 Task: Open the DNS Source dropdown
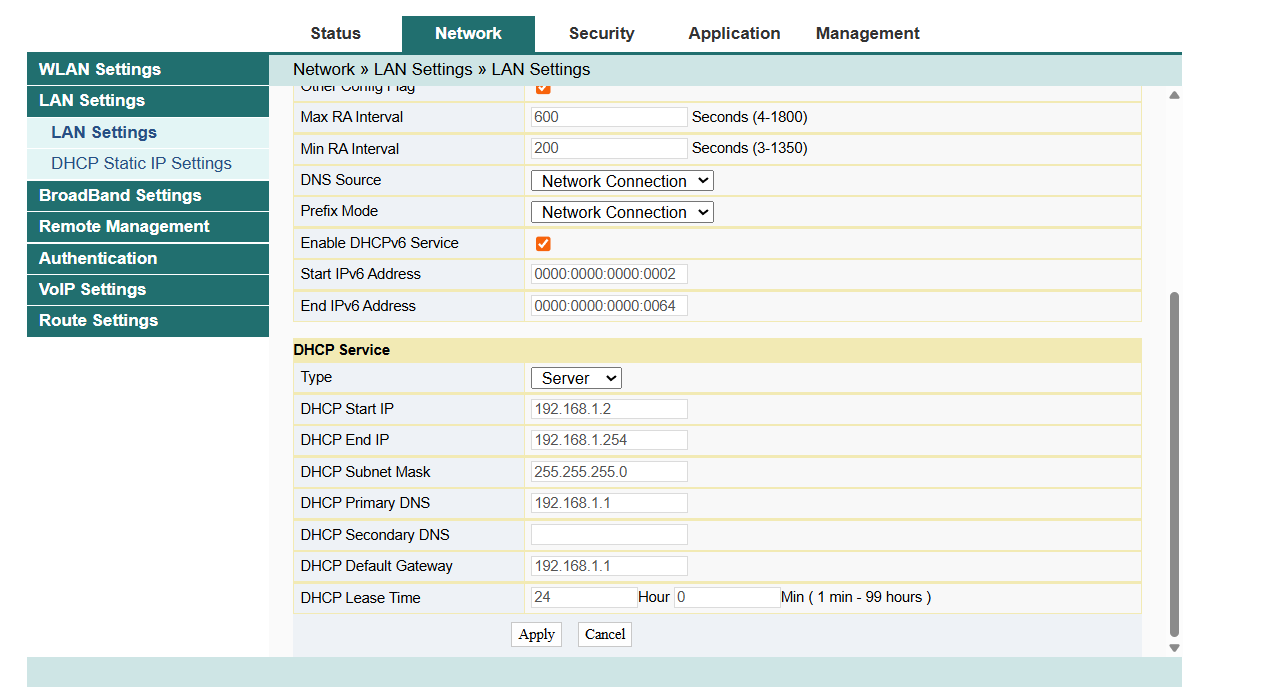(622, 181)
